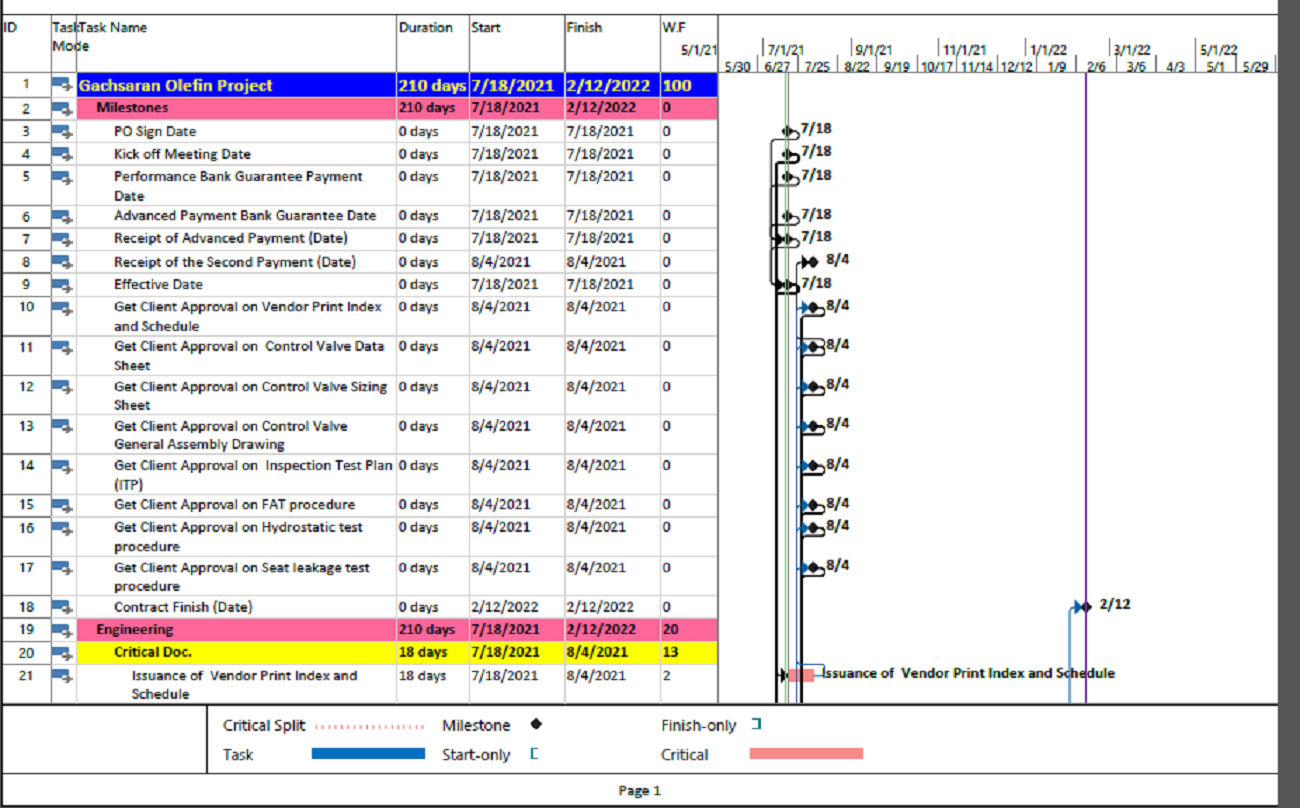Click the Start-only bracket symbol in legend
1300x808 pixels.
click(x=534, y=754)
